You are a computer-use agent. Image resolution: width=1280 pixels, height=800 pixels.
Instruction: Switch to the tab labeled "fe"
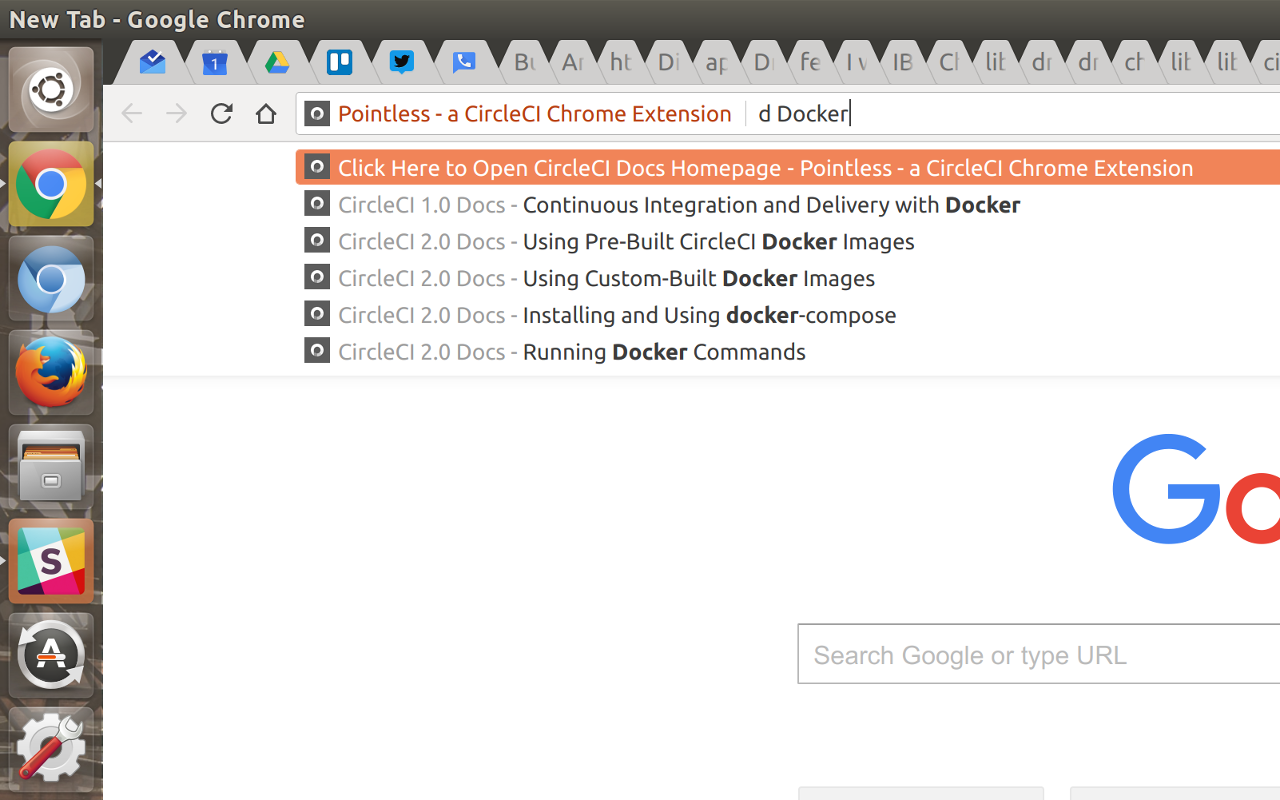click(810, 63)
